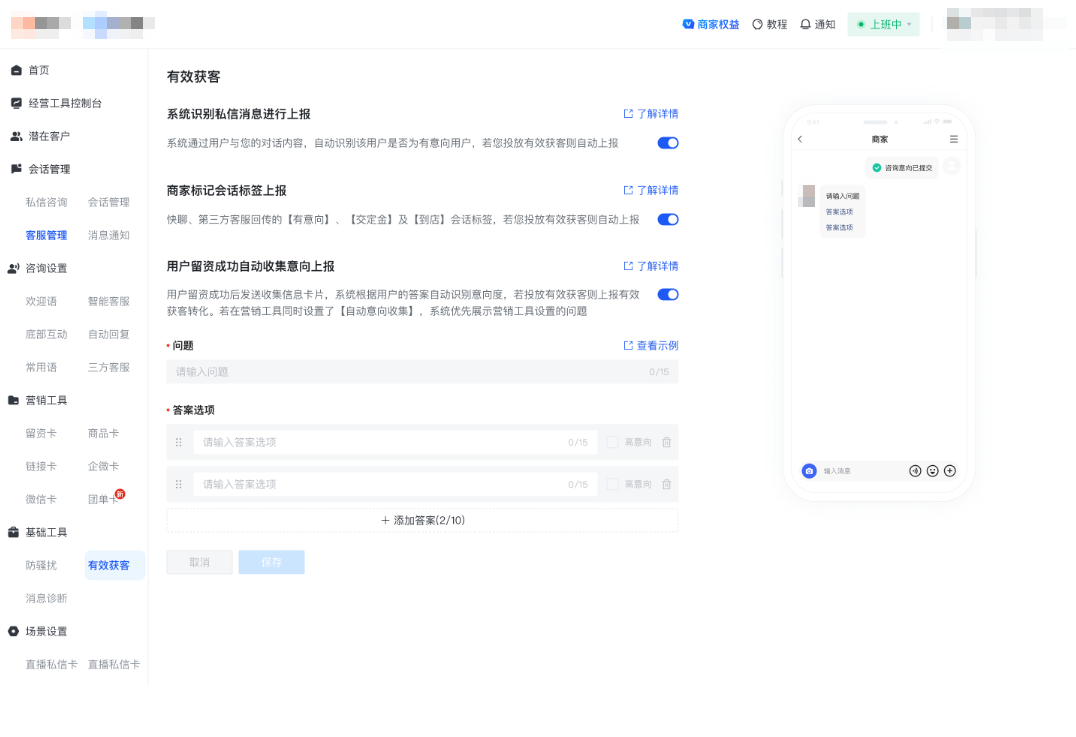The image size is (1076, 737).
Task: Click the 查看示例 example link
Action: [649, 343]
